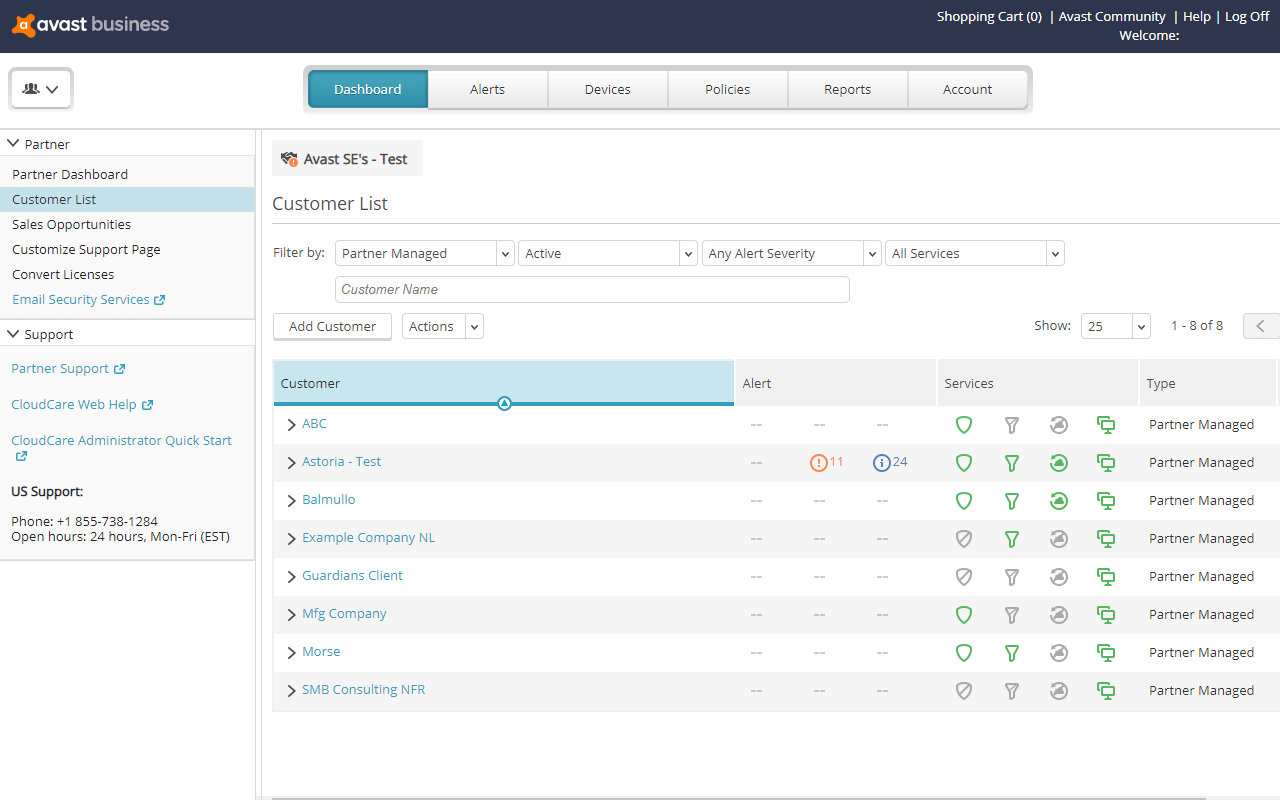Image resolution: width=1280 pixels, height=800 pixels.
Task: Toggle the cloud backup service for Balmullo
Action: pyautogui.click(x=1059, y=500)
